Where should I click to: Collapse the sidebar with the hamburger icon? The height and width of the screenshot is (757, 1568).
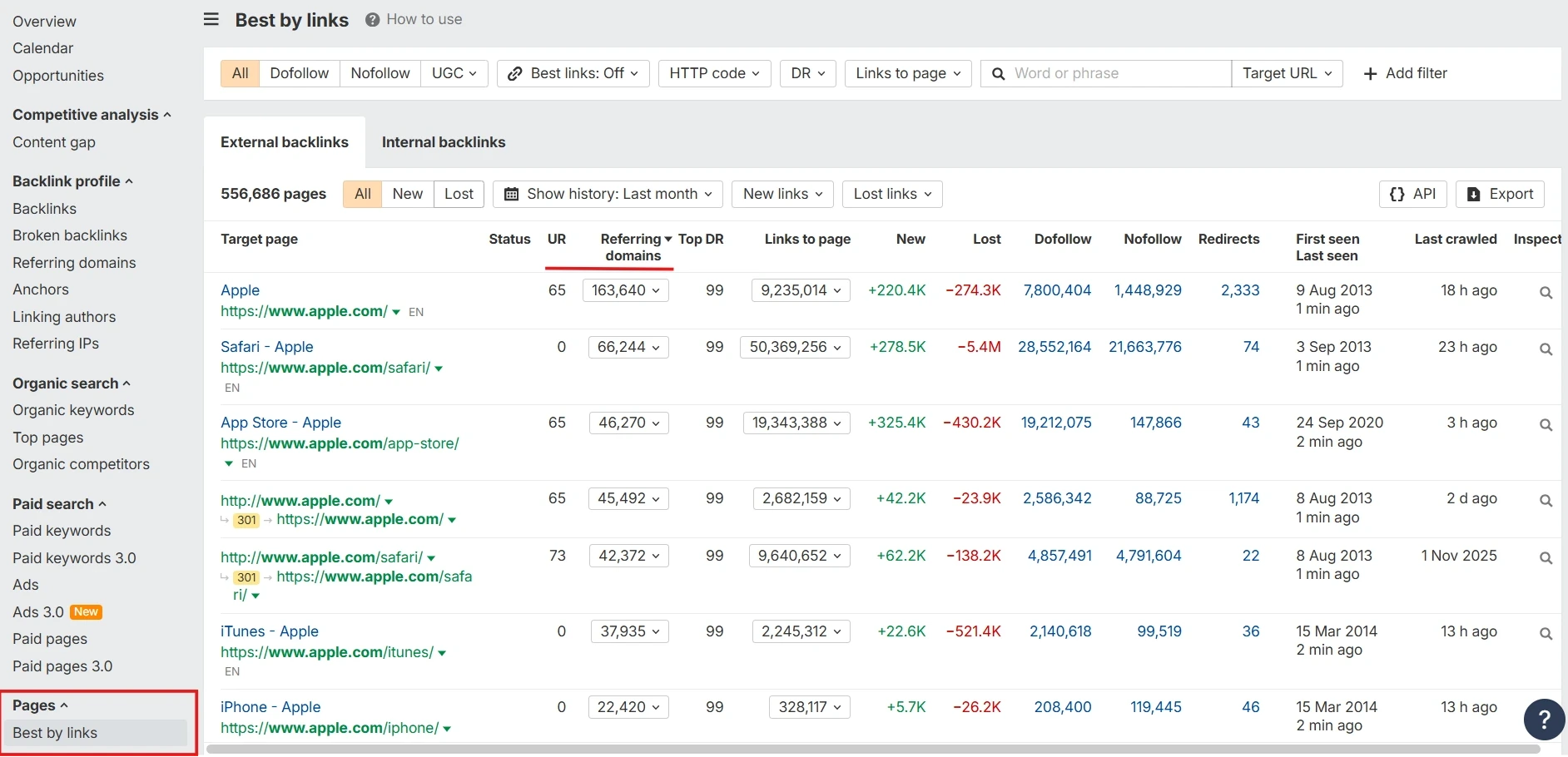(x=211, y=19)
